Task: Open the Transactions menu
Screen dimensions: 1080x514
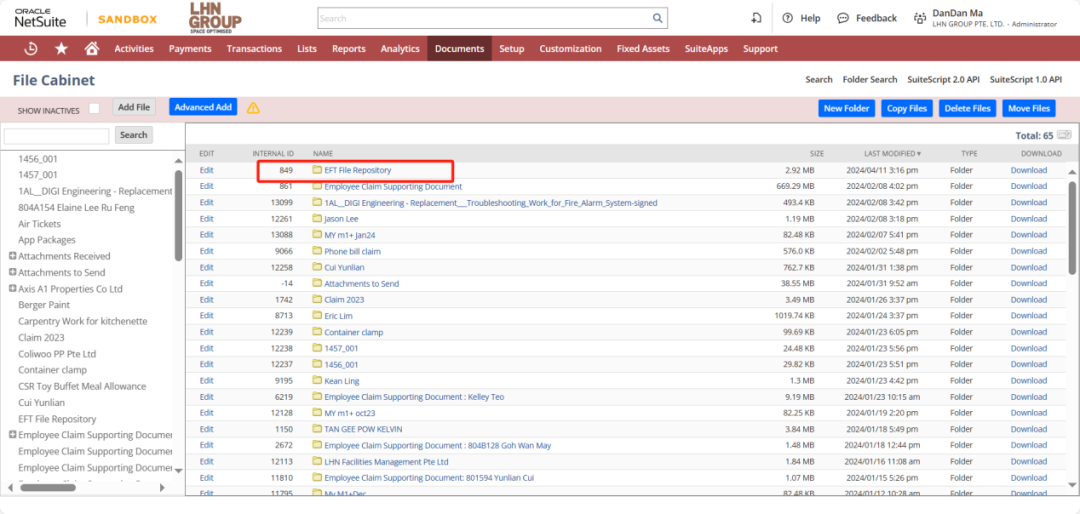Action: [254, 48]
